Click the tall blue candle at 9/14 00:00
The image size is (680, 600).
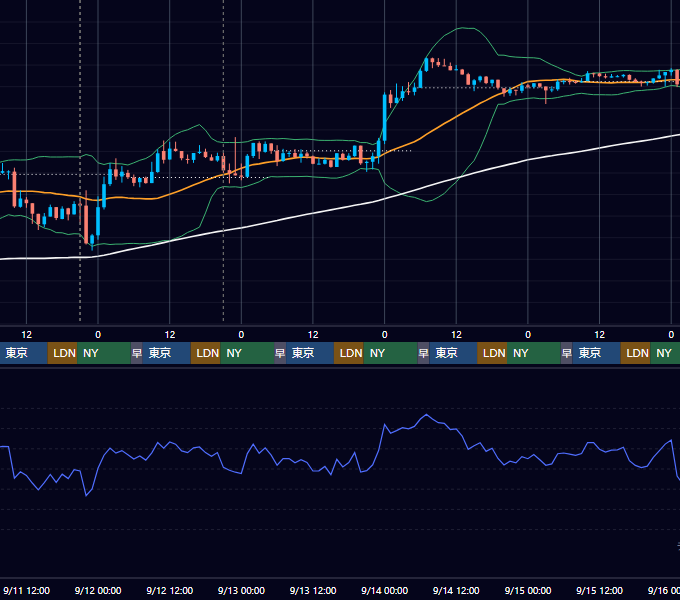pyautogui.click(x=384, y=117)
